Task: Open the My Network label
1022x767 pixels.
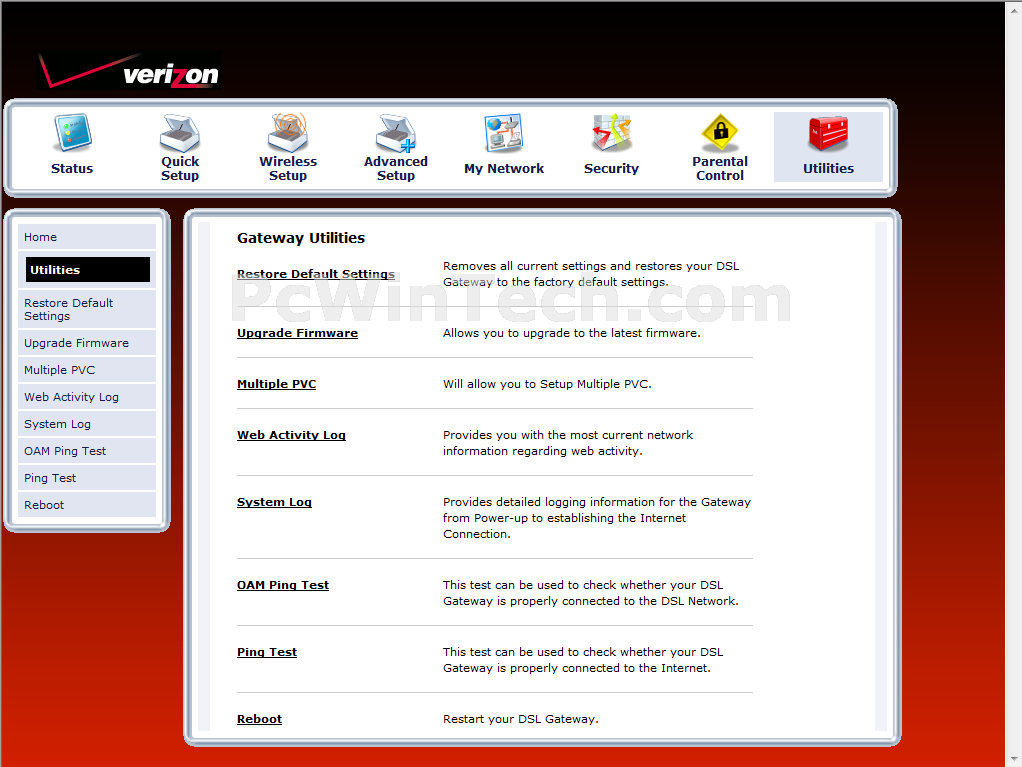Action: pyautogui.click(x=504, y=169)
